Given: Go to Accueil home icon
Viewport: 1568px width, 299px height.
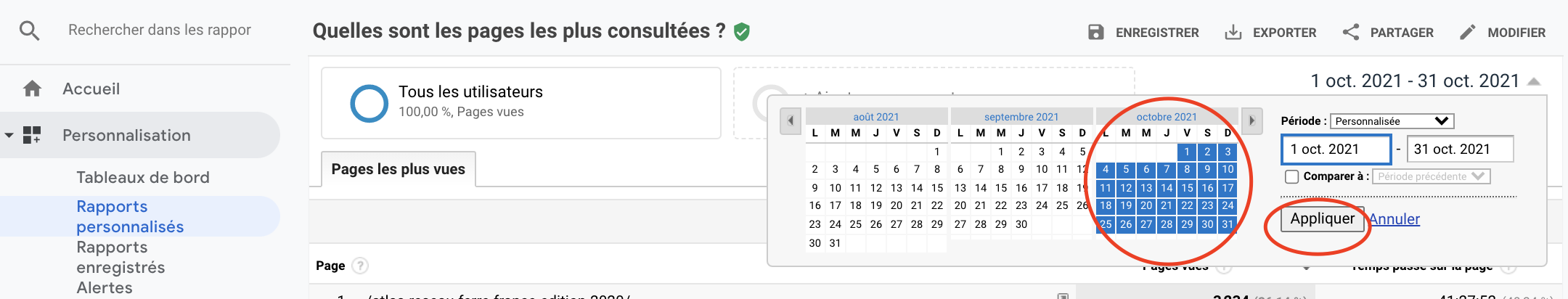Looking at the screenshot, I should (x=32, y=89).
